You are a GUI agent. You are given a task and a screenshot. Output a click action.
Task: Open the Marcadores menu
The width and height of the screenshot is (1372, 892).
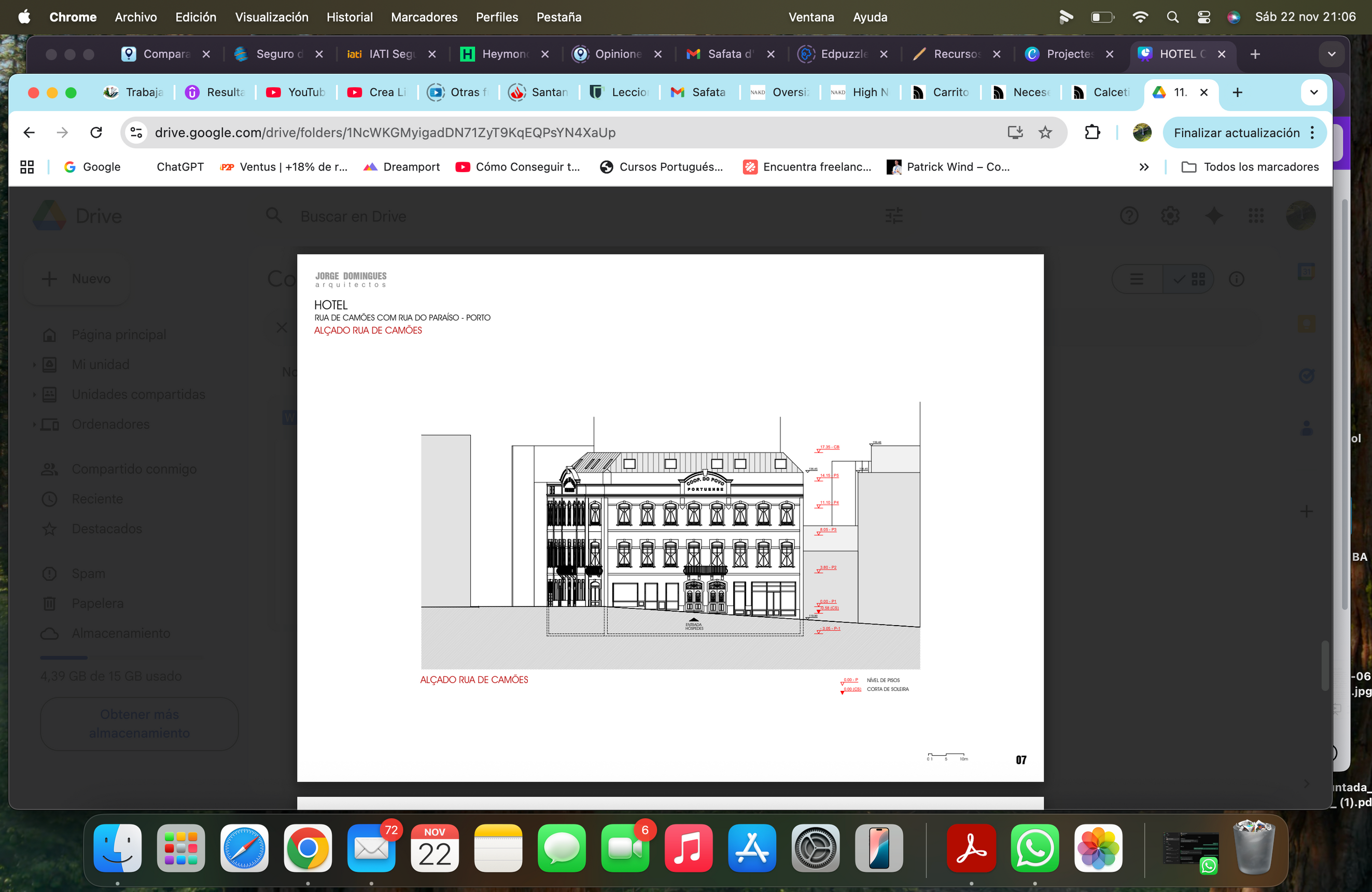click(424, 17)
